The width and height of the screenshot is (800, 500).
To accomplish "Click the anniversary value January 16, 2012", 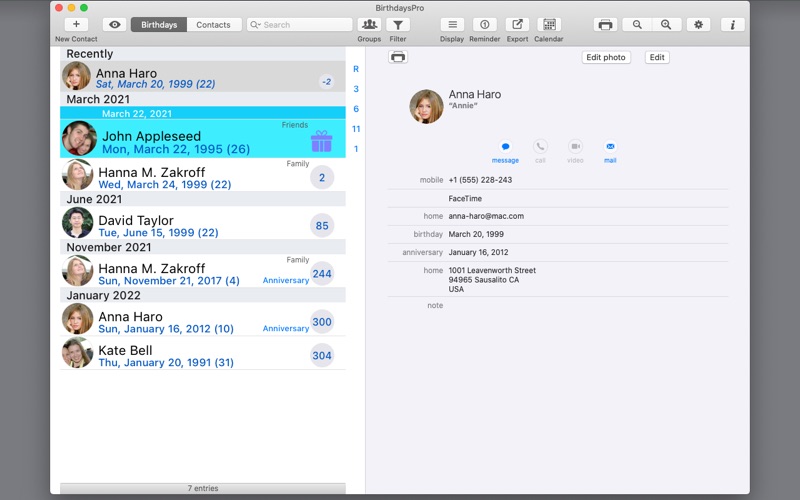I will [478, 253].
